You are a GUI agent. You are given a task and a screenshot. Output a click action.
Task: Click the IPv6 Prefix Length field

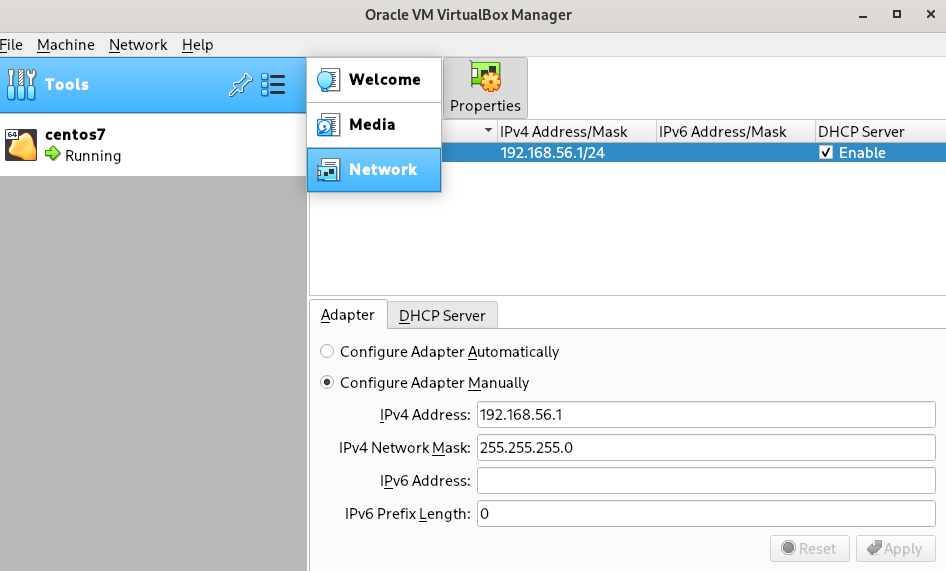[706, 514]
